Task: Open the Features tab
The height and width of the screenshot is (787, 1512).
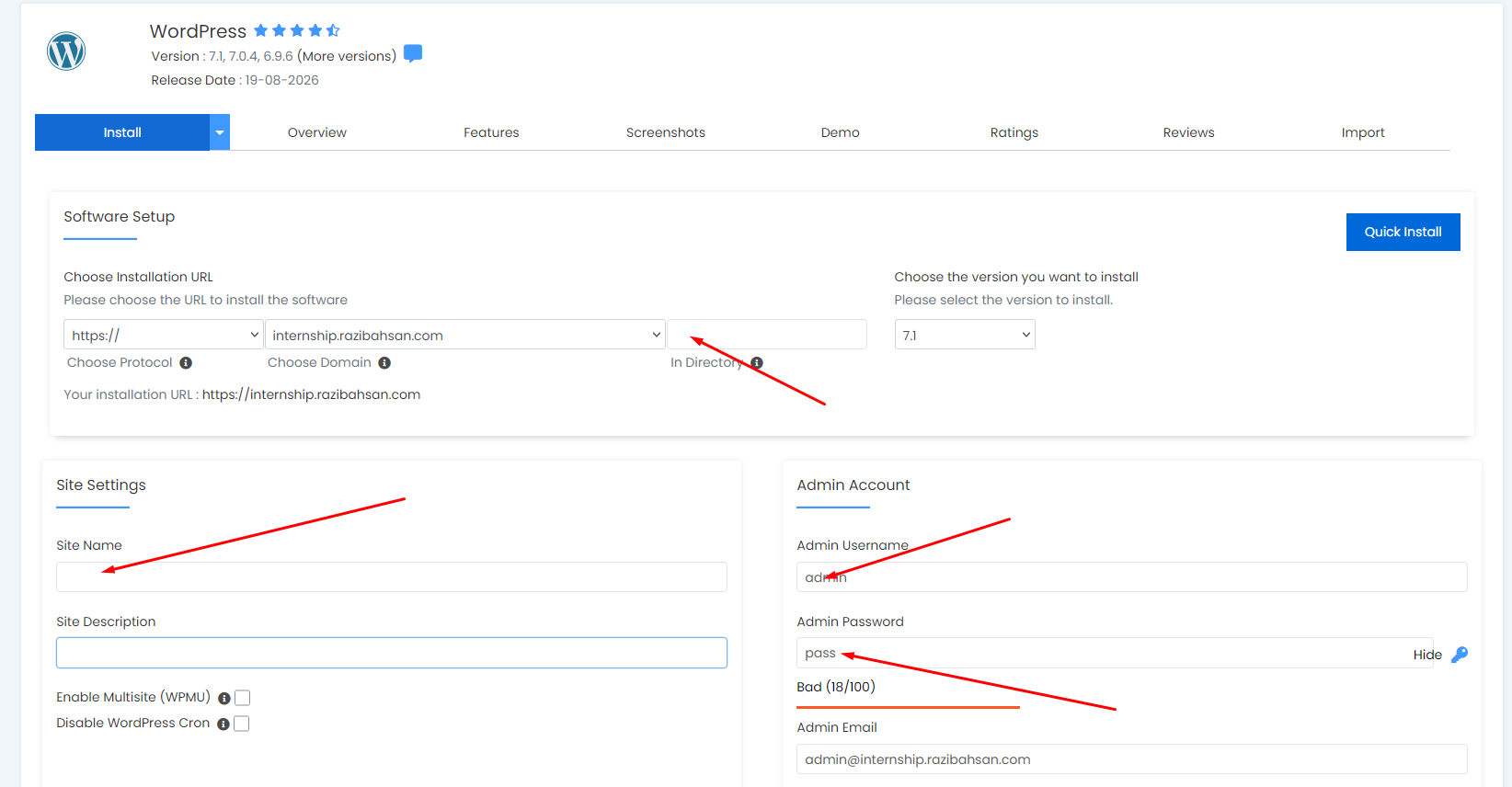Action: tap(491, 132)
